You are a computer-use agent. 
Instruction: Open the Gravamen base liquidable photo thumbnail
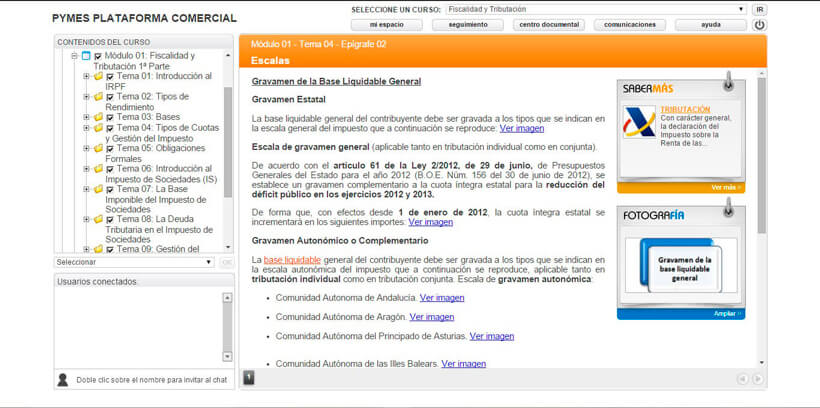click(681, 266)
